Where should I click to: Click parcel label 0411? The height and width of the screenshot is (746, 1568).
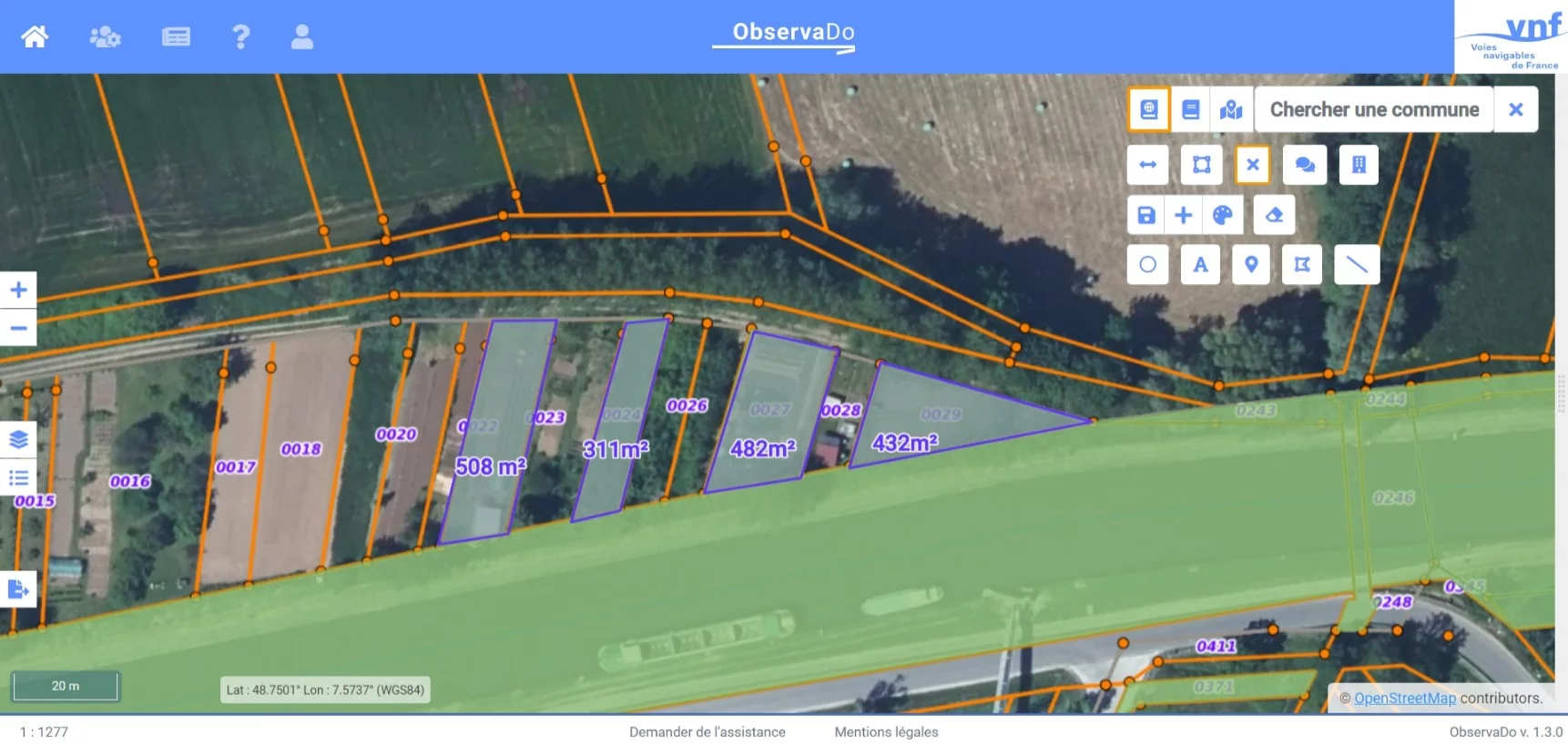(x=1217, y=646)
